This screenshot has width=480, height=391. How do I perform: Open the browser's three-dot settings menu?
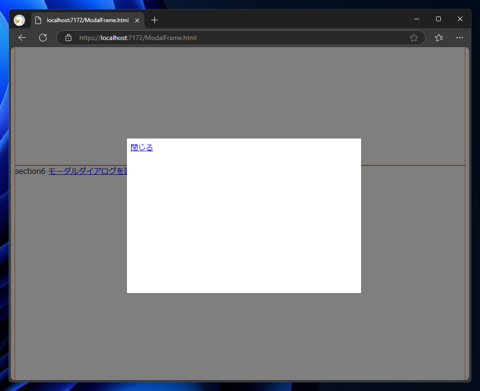460,38
